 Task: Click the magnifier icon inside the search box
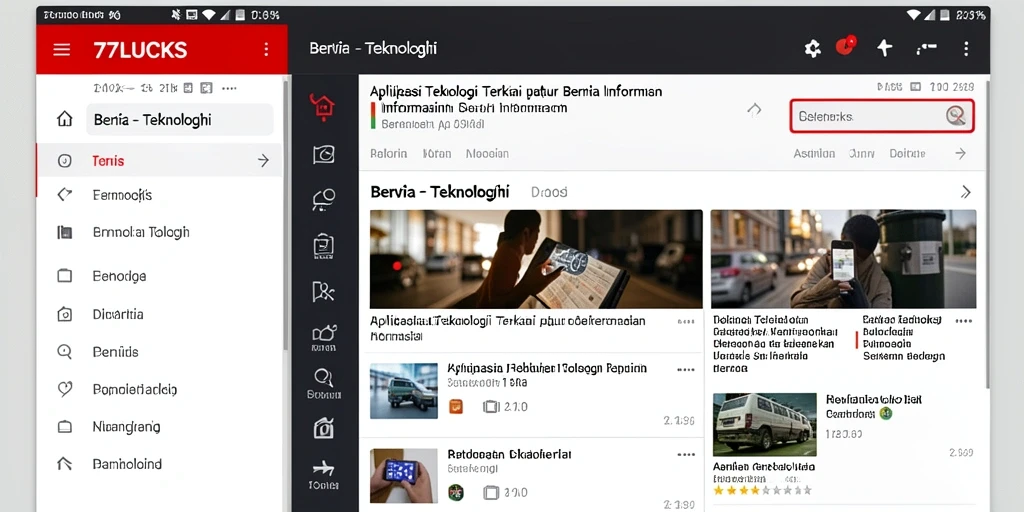click(955, 116)
